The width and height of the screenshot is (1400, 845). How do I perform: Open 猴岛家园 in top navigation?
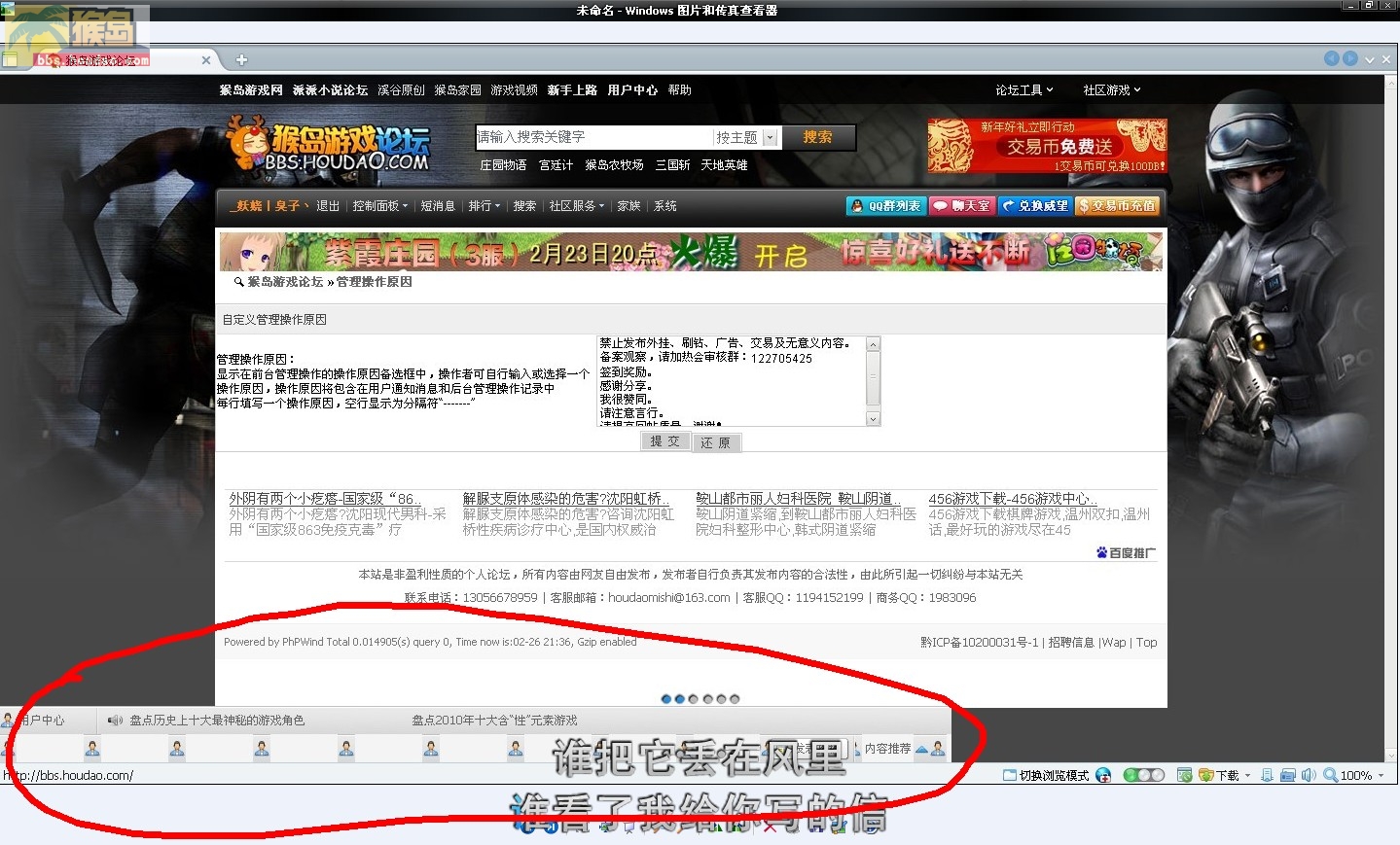(x=457, y=89)
